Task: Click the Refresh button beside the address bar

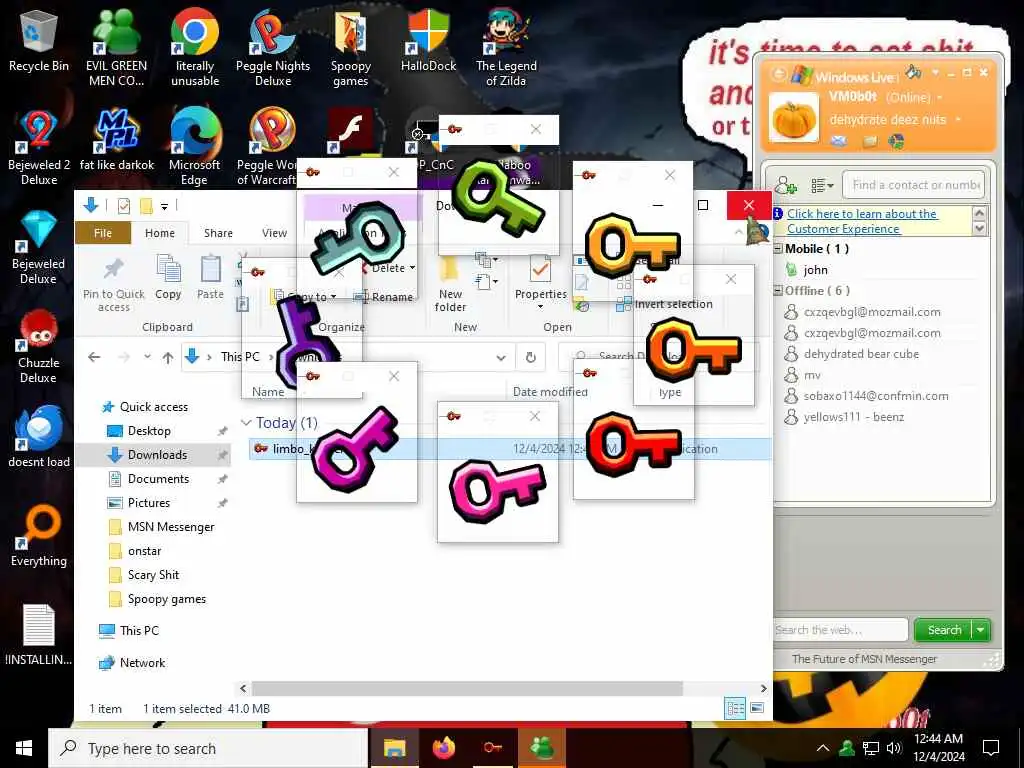Action: click(x=531, y=357)
